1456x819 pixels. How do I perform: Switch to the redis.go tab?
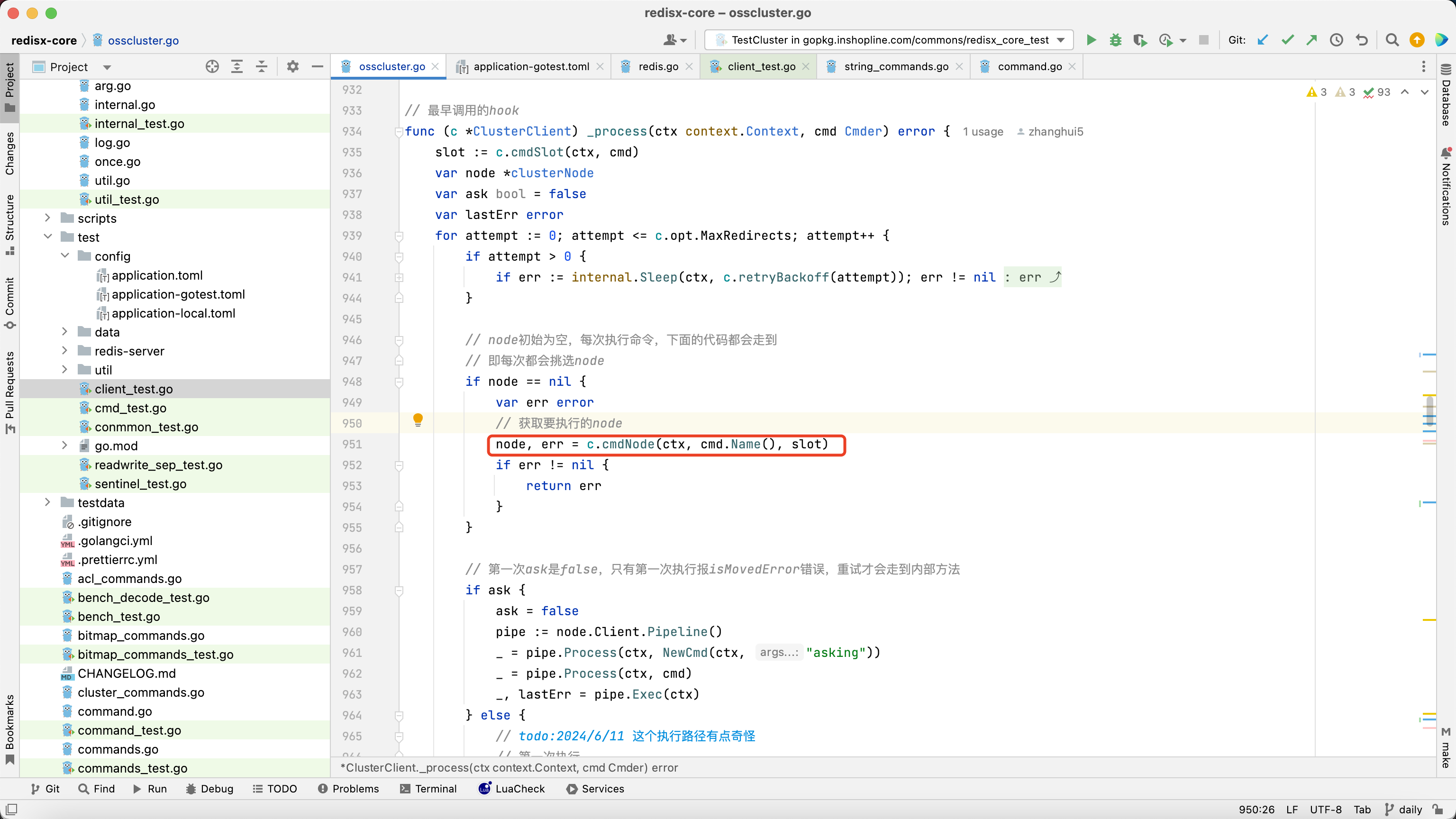(657, 67)
